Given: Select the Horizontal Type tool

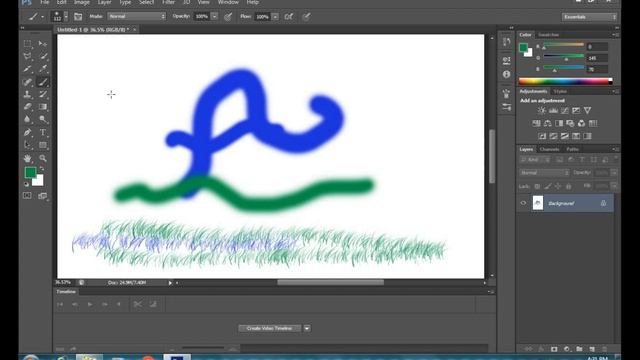Looking at the screenshot, I should (x=42, y=132).
